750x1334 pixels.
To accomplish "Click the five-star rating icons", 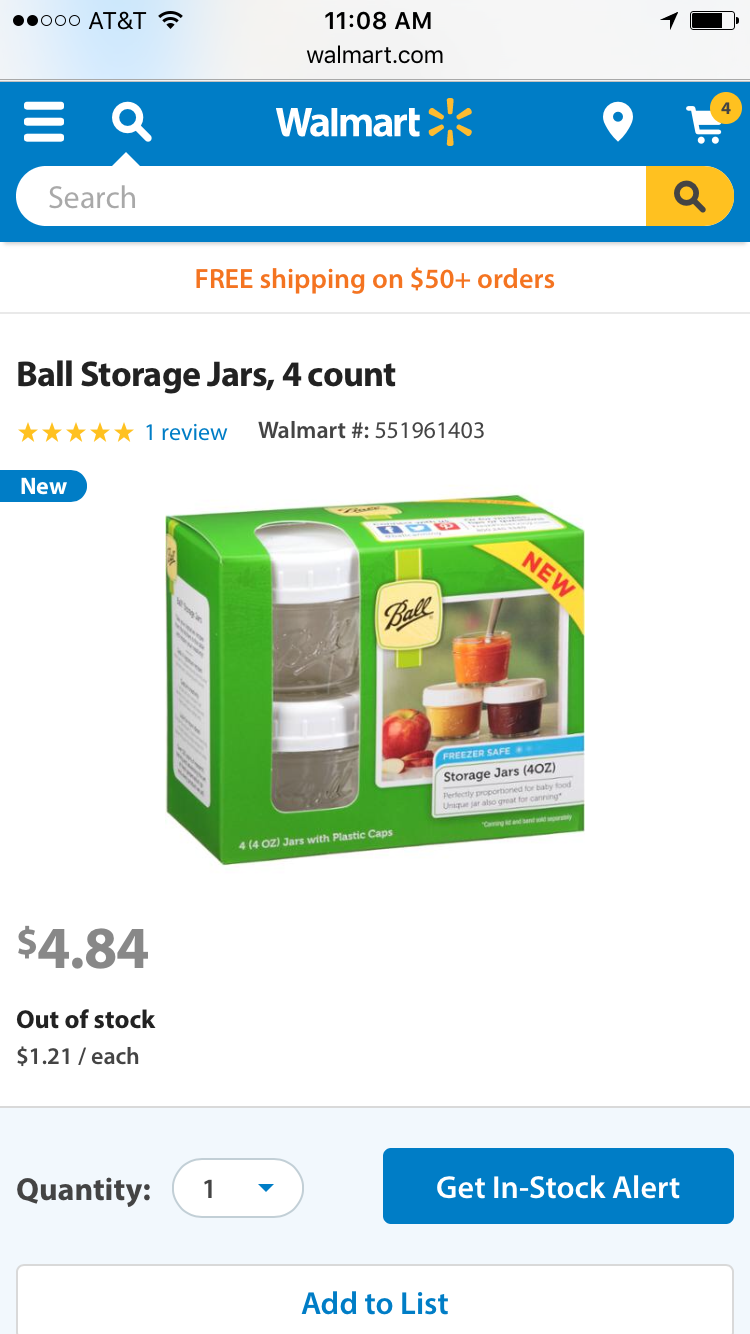I will click(x=75, y=432).
